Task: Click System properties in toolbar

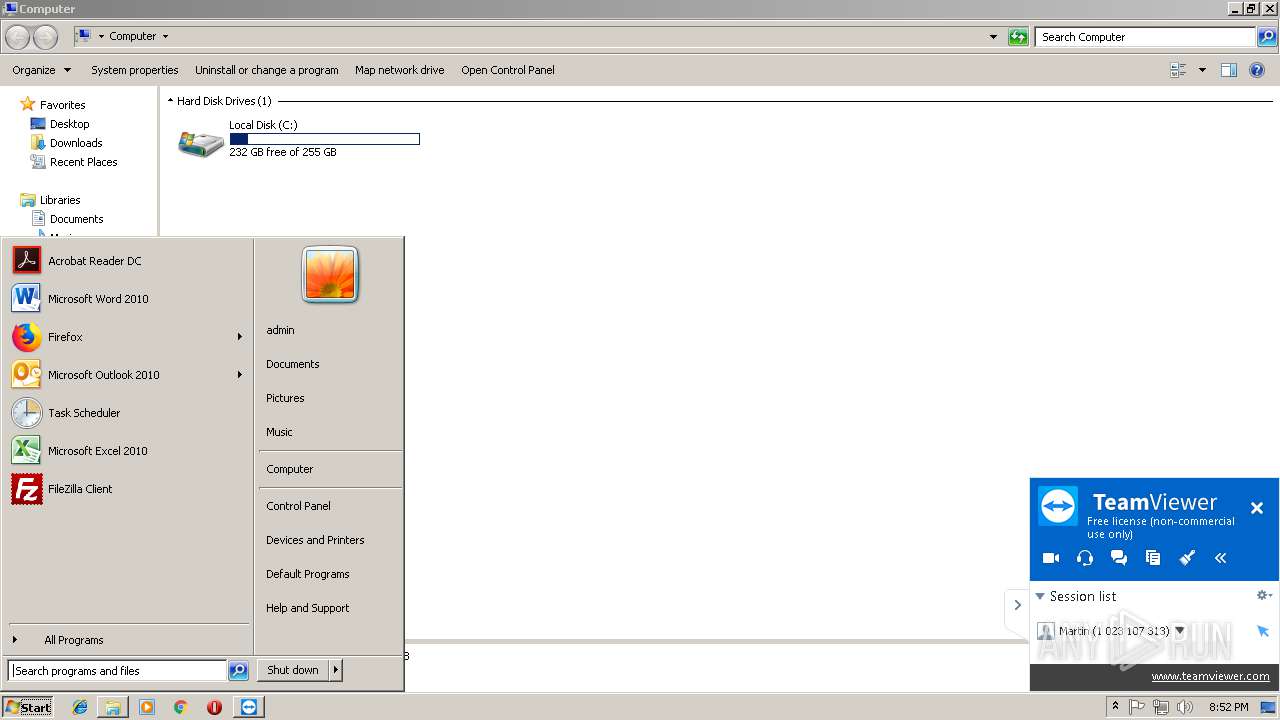Action: point(135,70)
